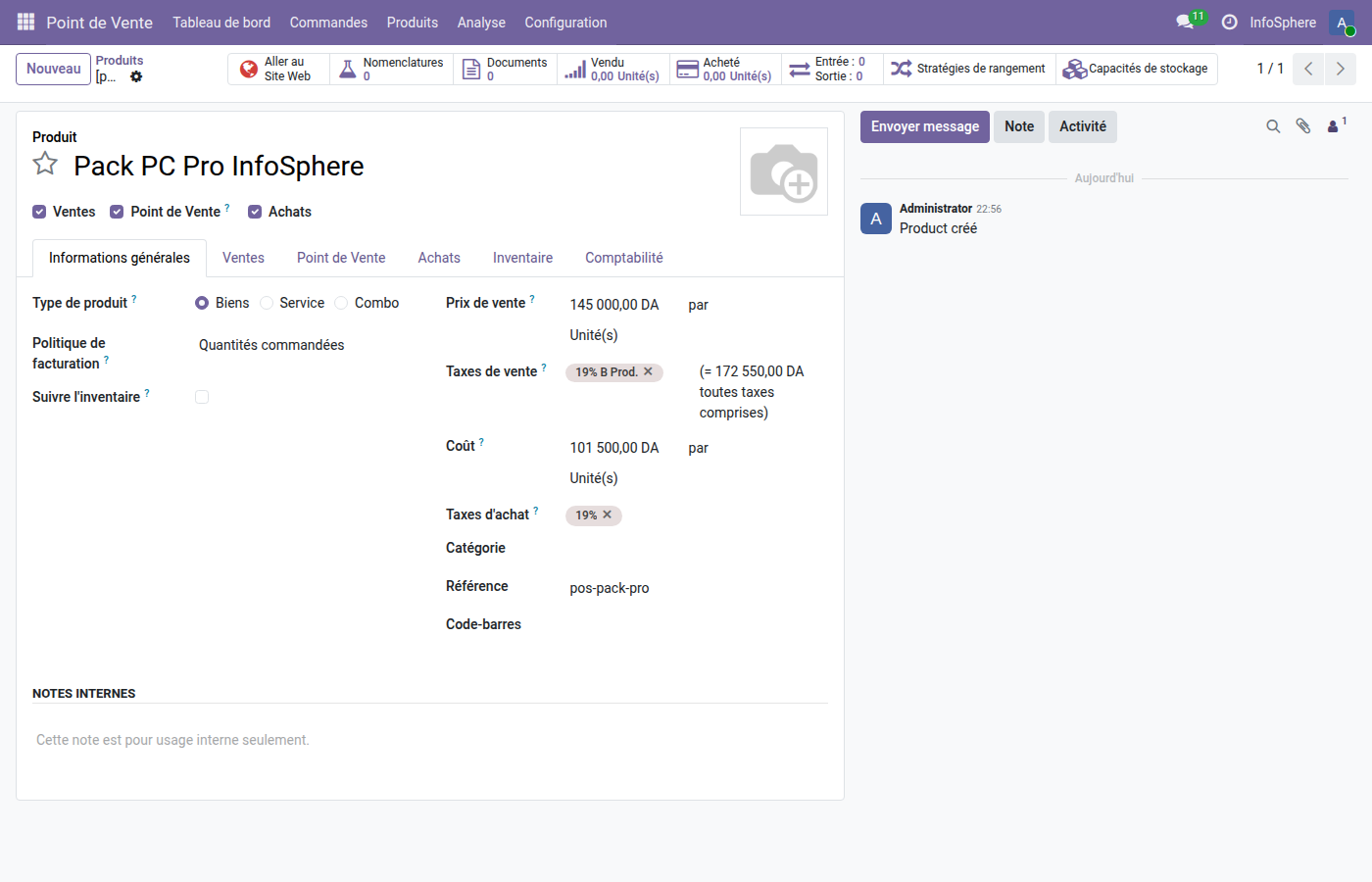This screenshot has height=882, width=1372.
Task: Select the Stratégies de rangement shuffle icon
Action: [x=900, y=69]
